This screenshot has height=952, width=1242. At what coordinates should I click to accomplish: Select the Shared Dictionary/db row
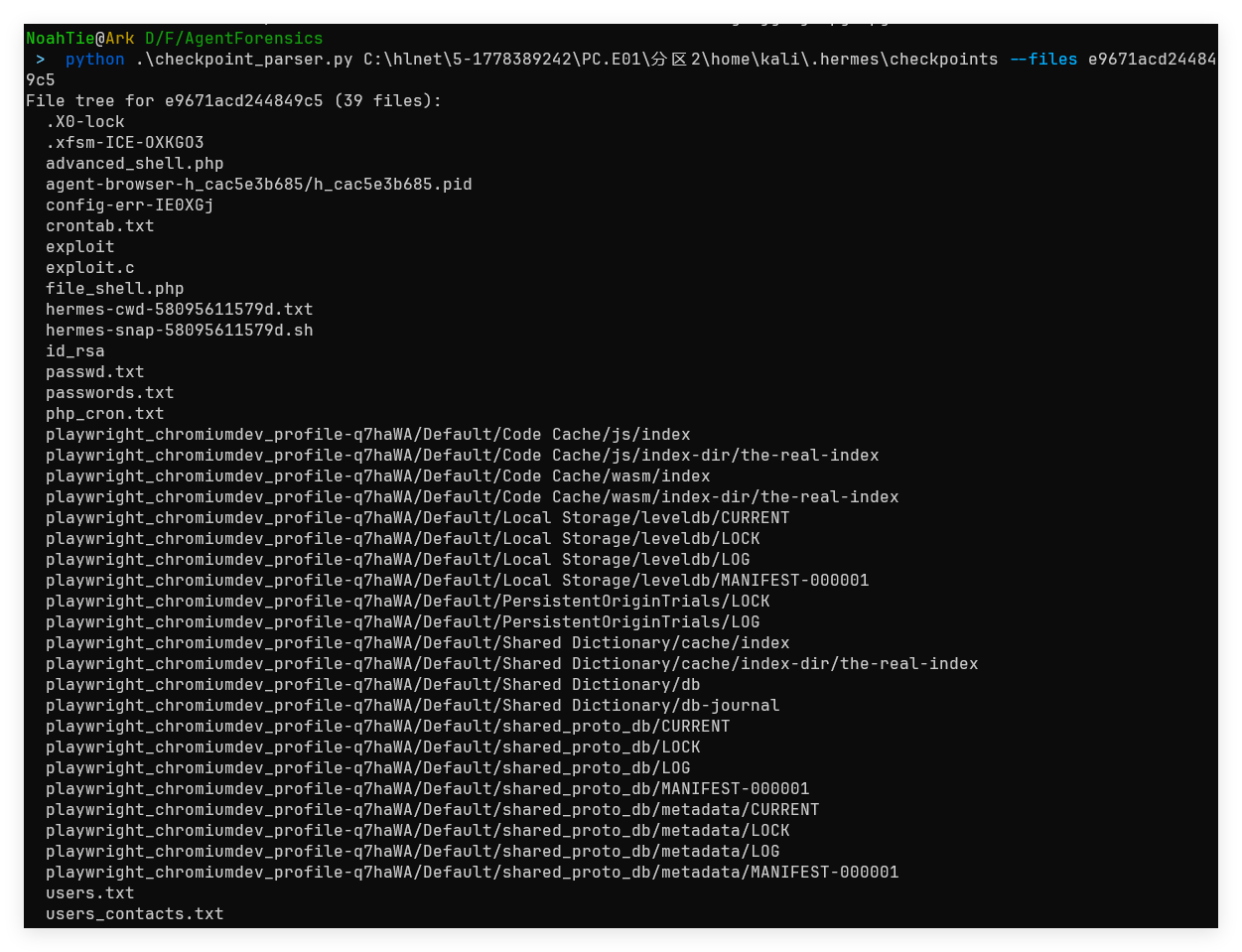373,685
